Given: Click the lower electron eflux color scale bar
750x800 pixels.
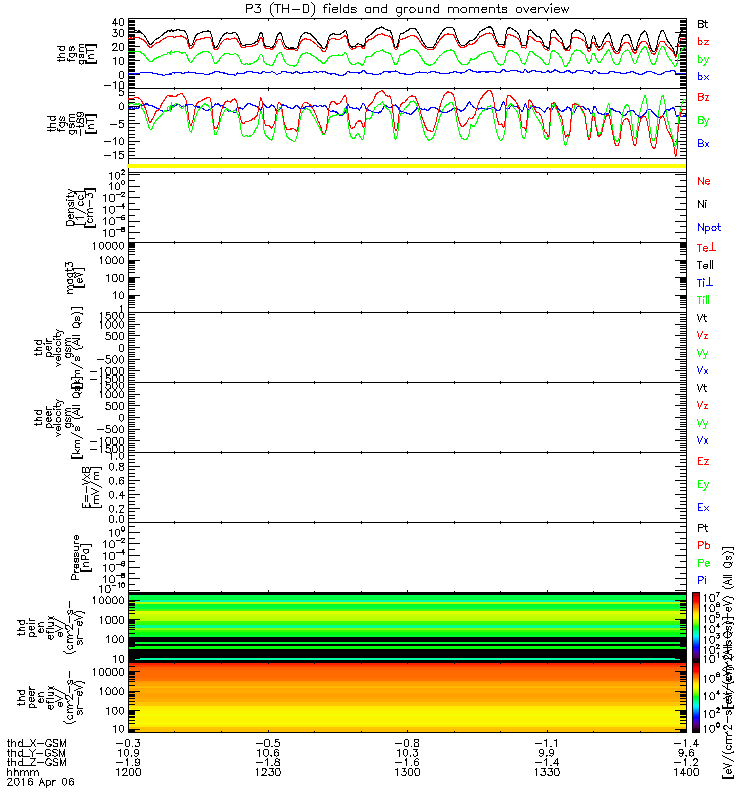Looking at the screenshot, I should 696,697.
